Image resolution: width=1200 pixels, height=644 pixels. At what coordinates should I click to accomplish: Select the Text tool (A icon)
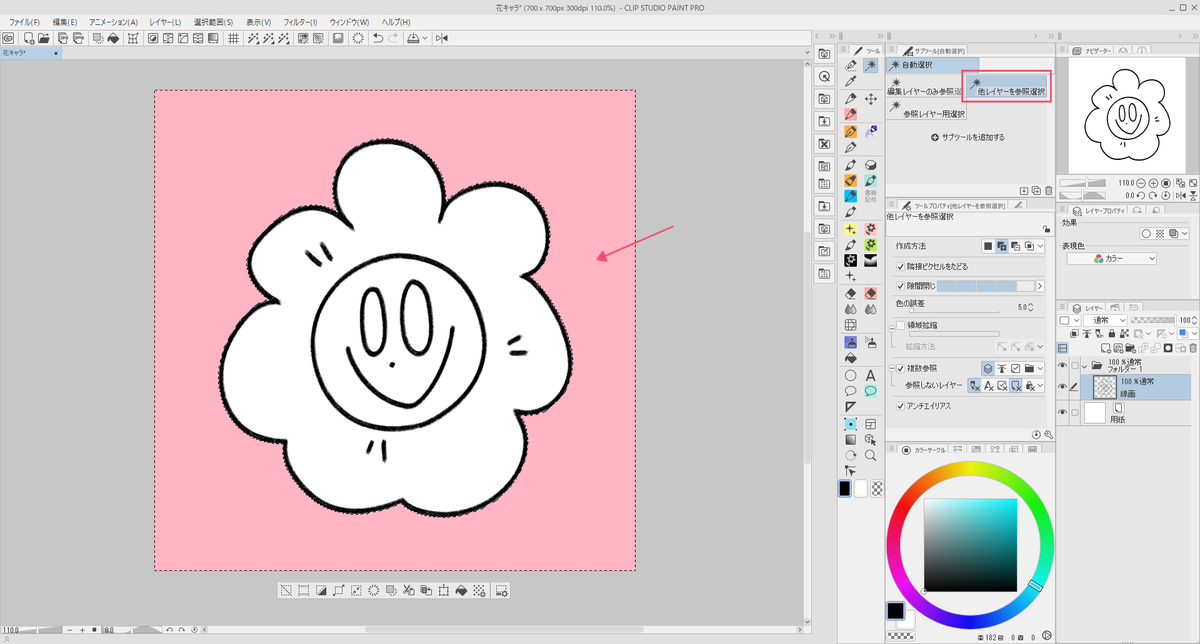coord(871,375)
